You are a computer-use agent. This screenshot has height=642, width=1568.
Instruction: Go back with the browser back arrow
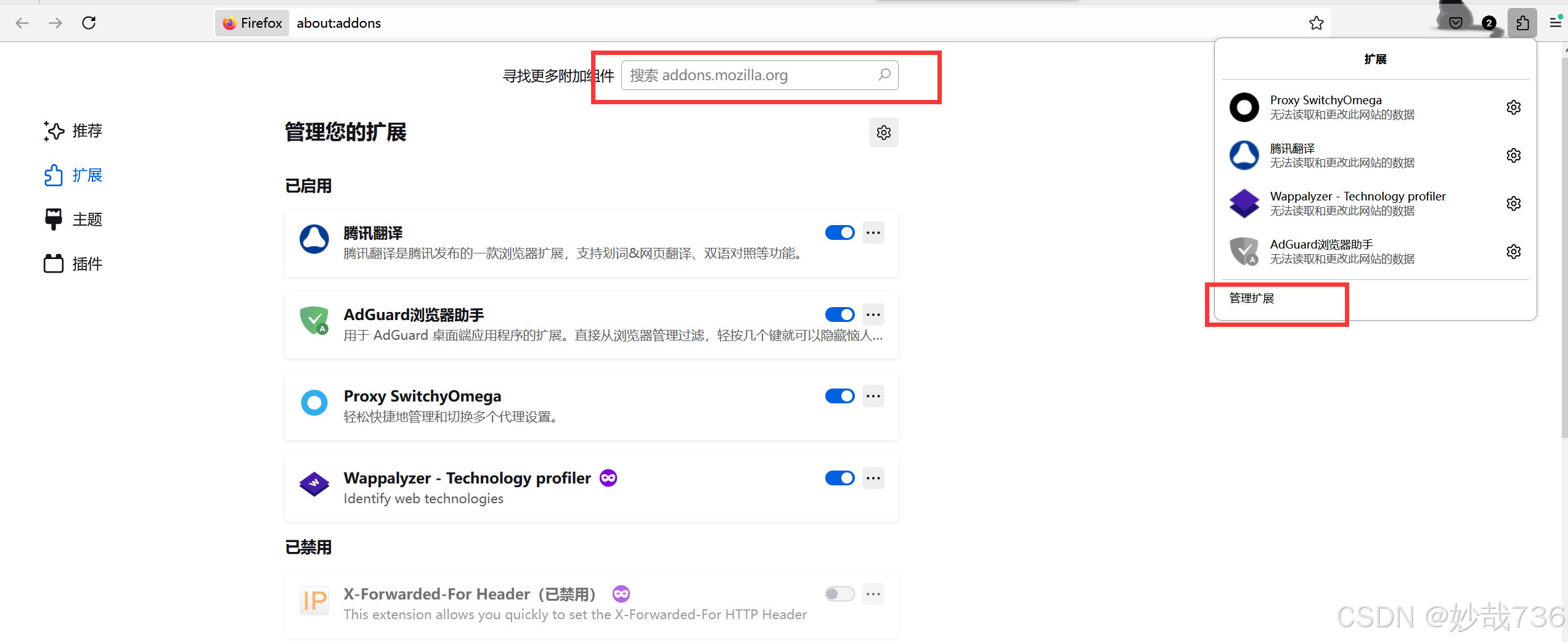22,23
